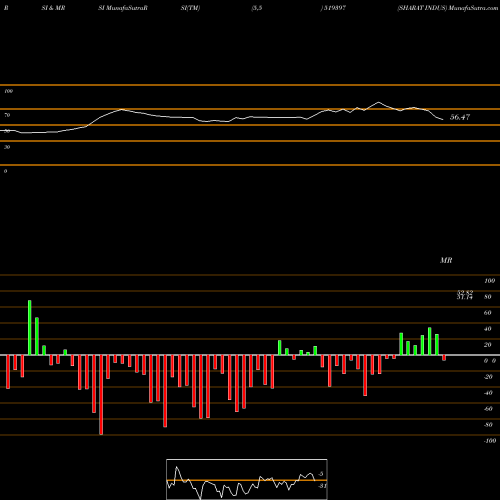This screenshot has width=500, height=500.
Task: Click the RSI axis label 100
Action: (8, 91)
